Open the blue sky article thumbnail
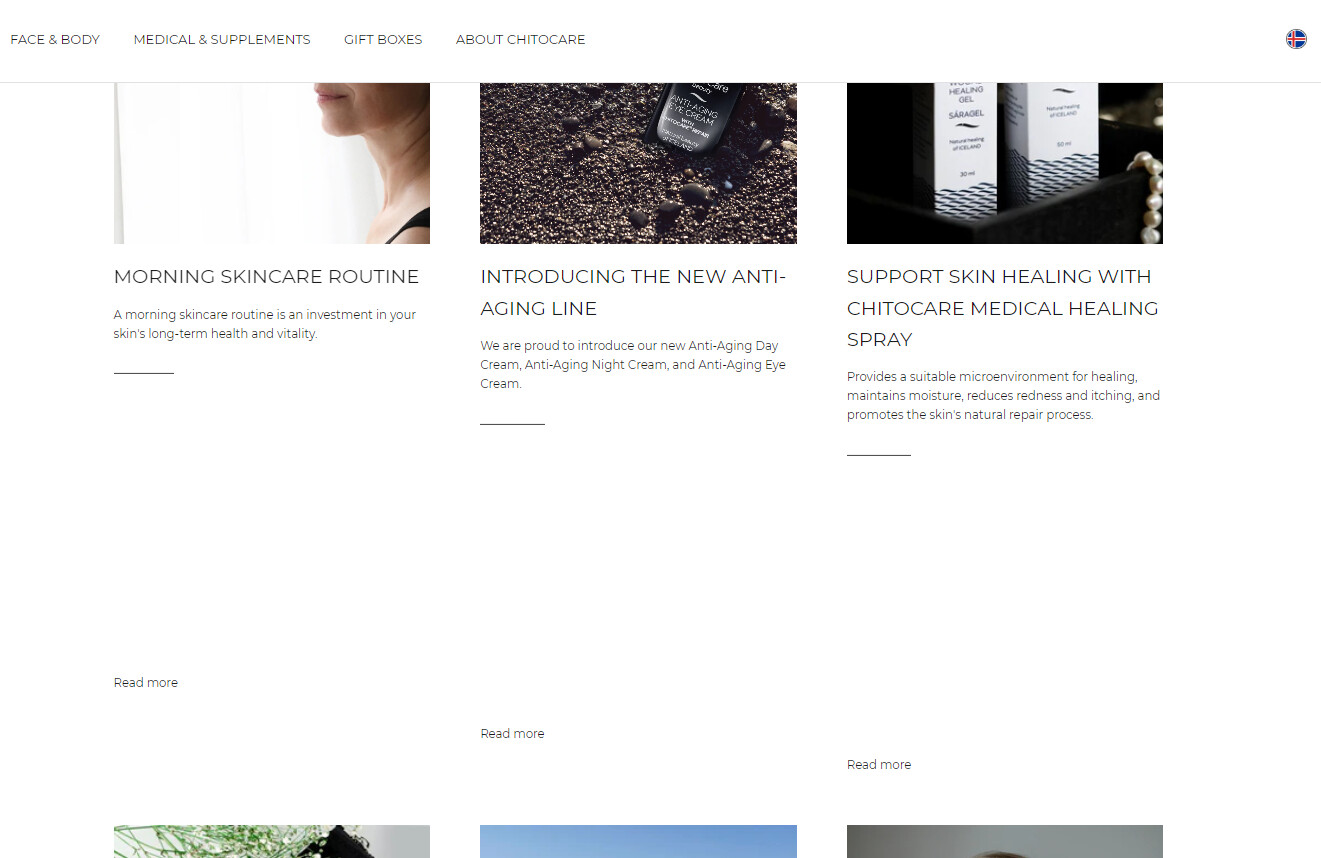 [x=638, y=841]
